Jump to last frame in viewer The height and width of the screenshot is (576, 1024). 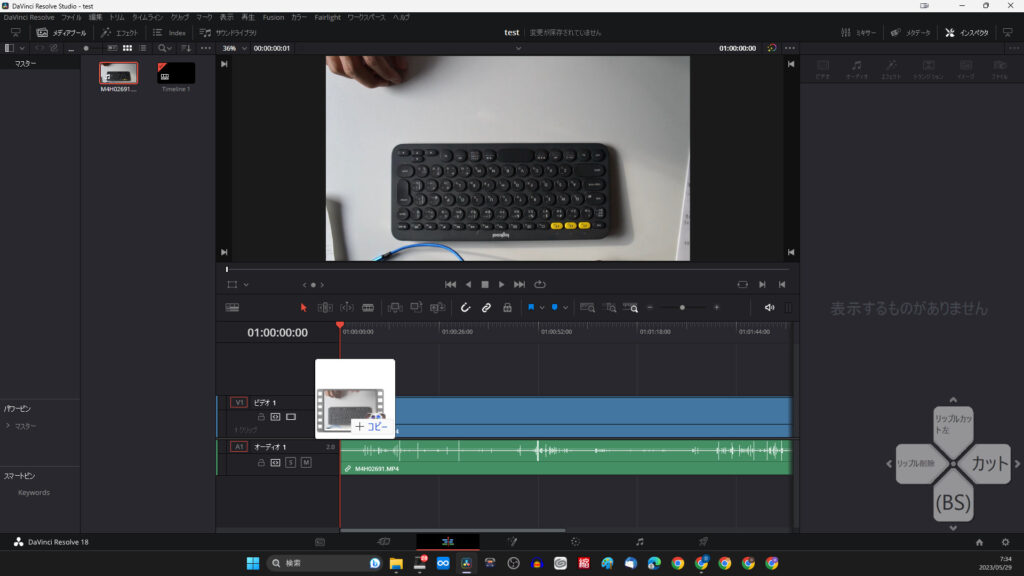pos(519,285)
